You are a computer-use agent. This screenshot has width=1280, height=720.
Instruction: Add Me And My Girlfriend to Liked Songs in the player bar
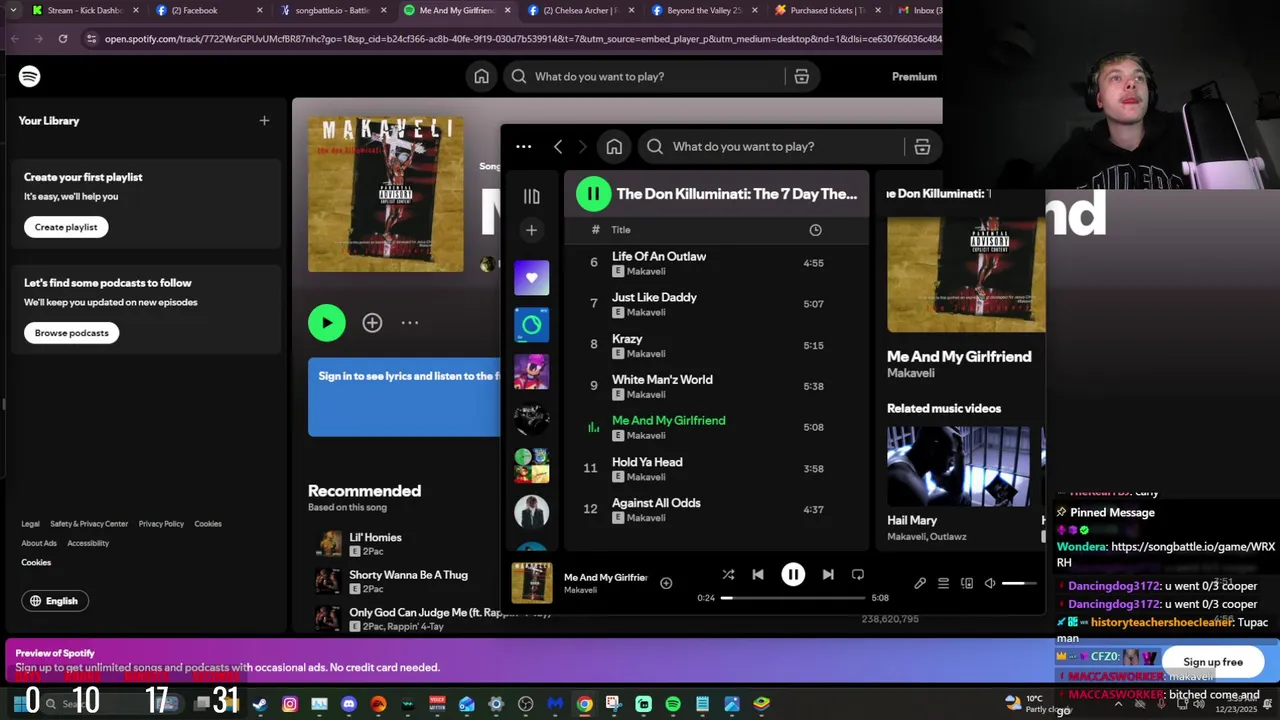[x=666, y=583]
